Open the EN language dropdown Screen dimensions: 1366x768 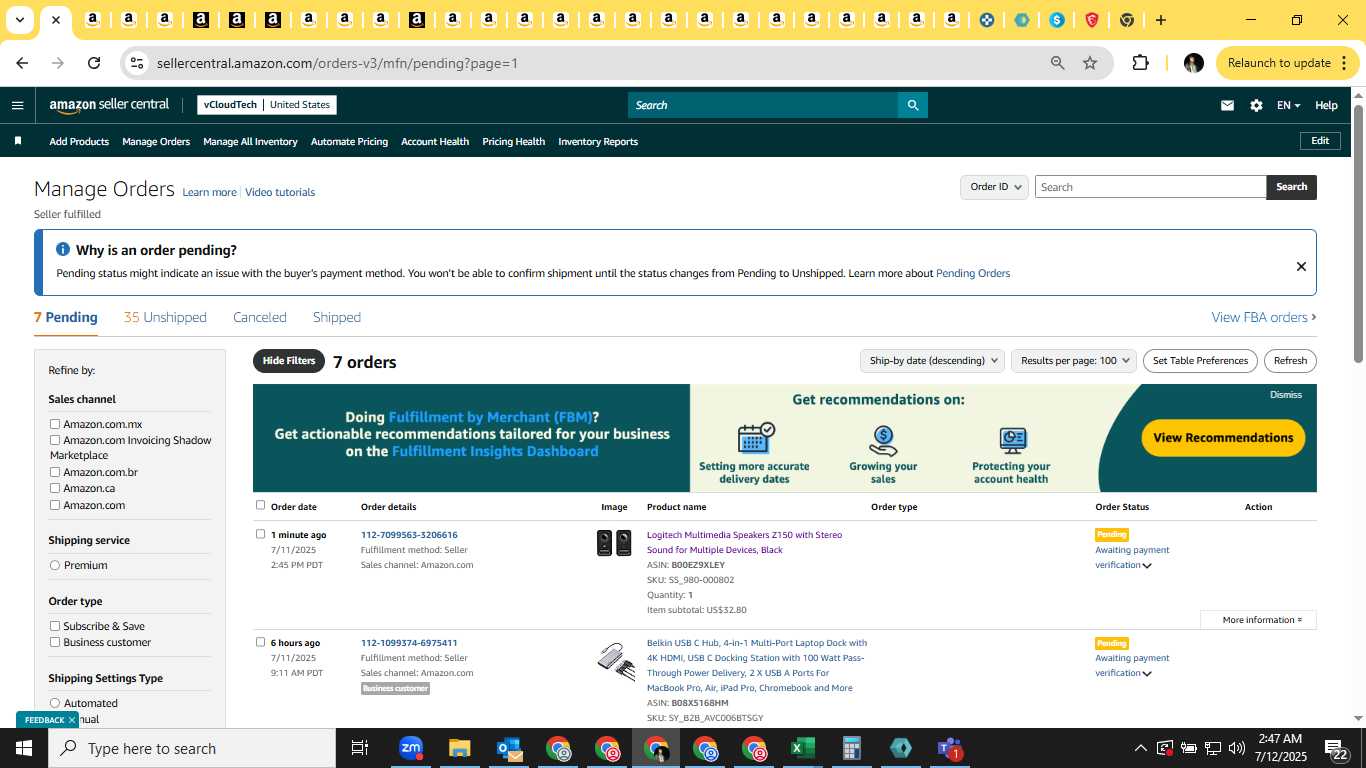click(1288, 105)
